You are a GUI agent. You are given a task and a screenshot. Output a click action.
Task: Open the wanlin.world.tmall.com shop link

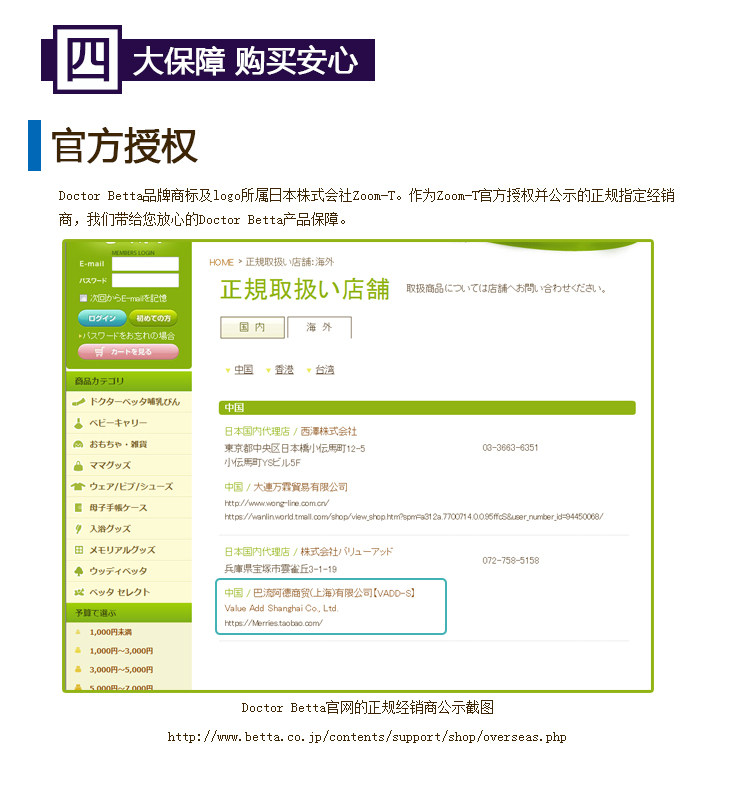(414, 517)
